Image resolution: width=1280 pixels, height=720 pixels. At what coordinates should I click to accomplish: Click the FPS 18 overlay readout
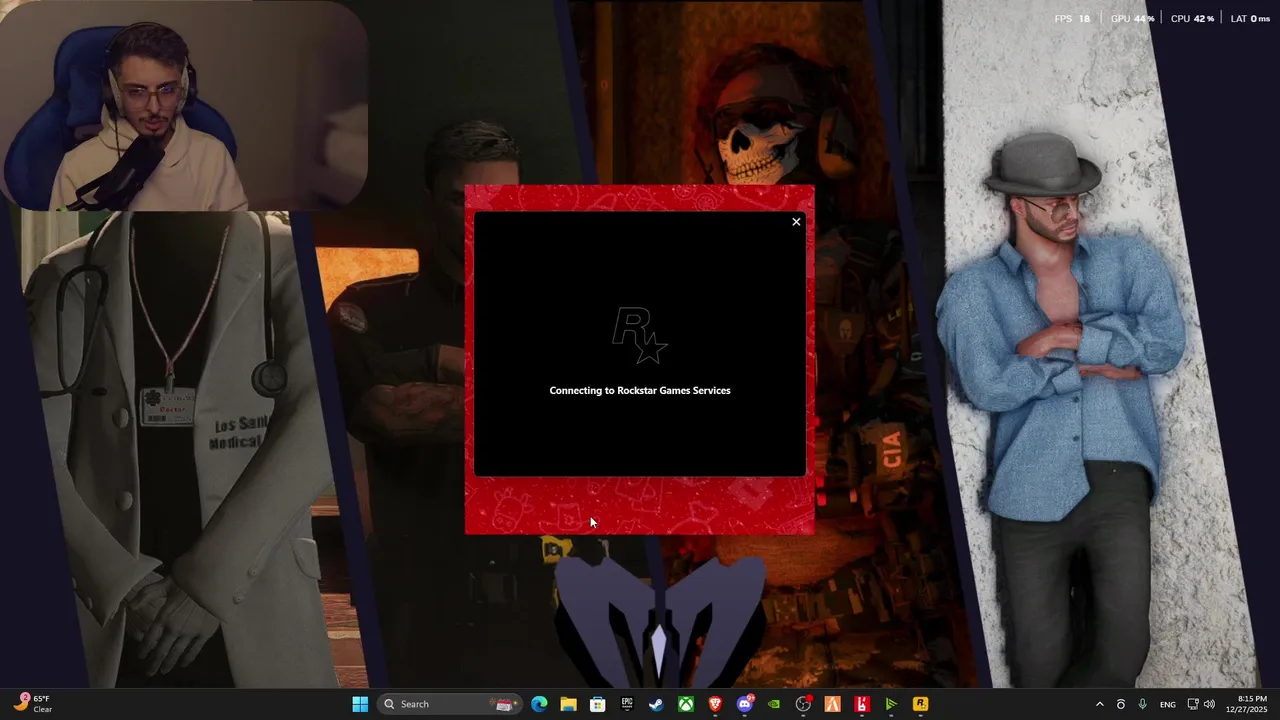click(1072, 19)
